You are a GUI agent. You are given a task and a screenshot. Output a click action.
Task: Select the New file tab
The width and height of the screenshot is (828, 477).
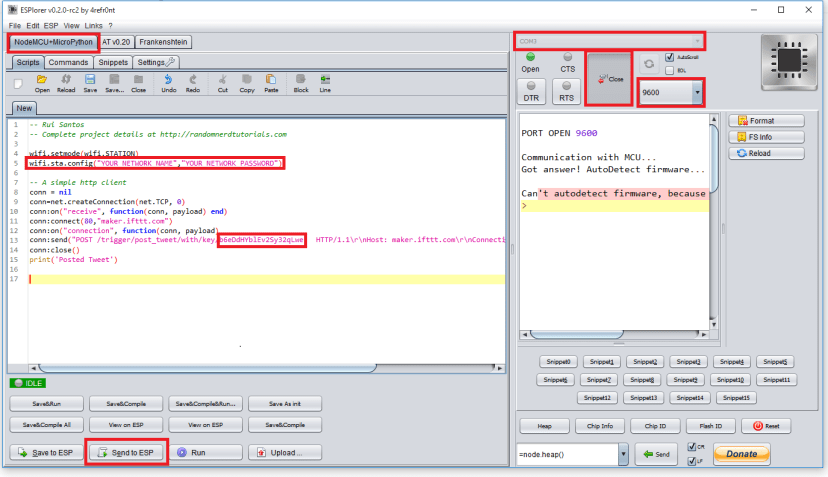click(x=24, y=108)
